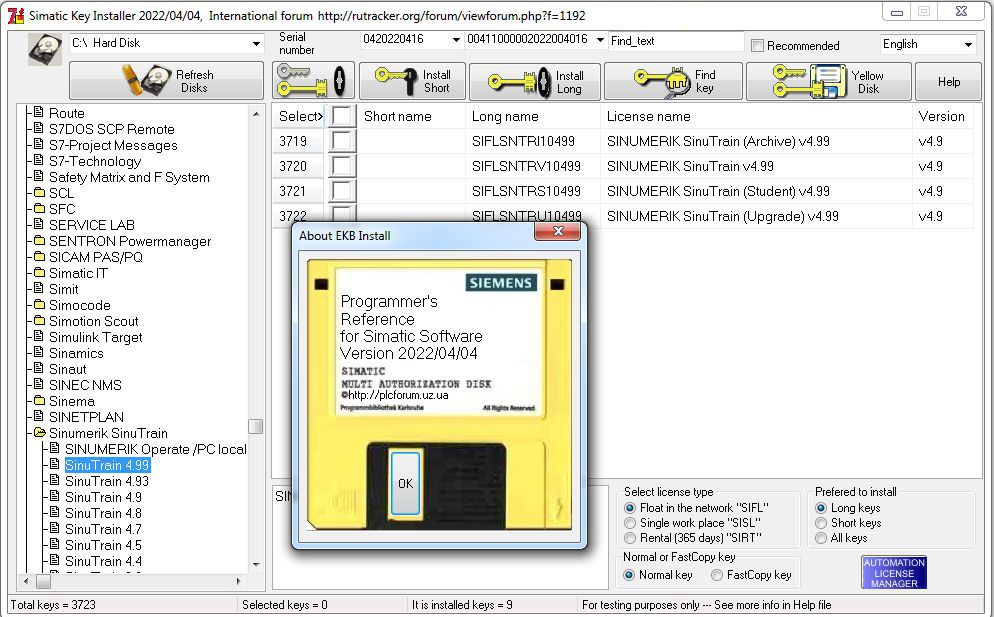Click the Find_text input field
This screenshot has width=994, height=617.
[x=676, y=41]
